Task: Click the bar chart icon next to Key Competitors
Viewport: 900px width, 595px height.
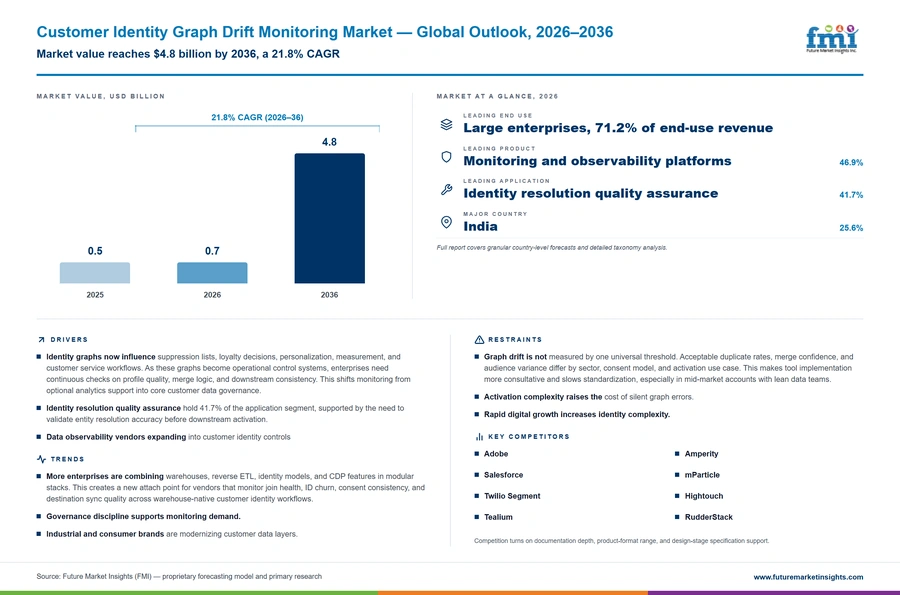Action: [x=479, y=437]
